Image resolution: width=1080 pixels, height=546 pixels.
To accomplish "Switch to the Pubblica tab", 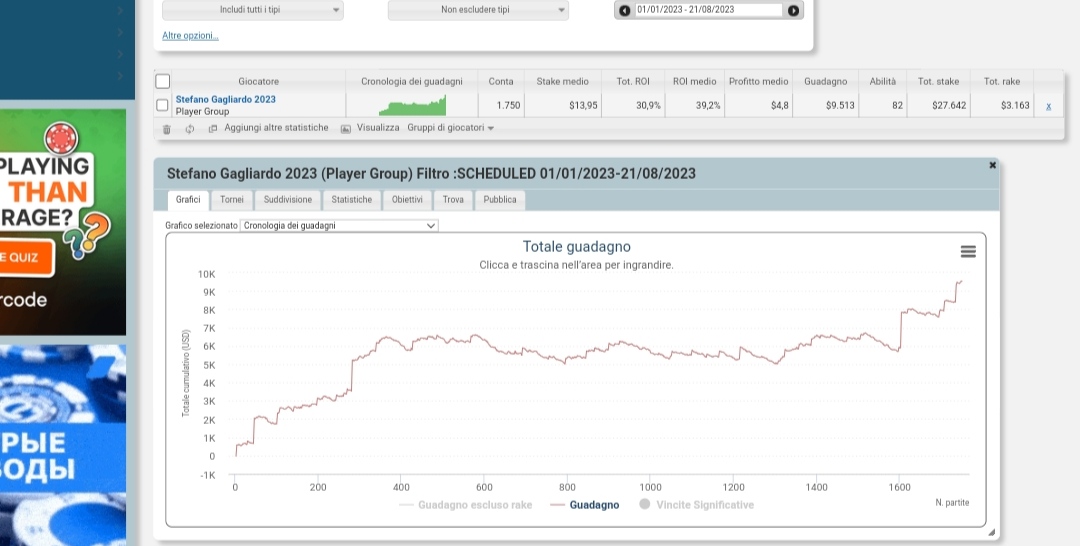I will click(499, 200).
